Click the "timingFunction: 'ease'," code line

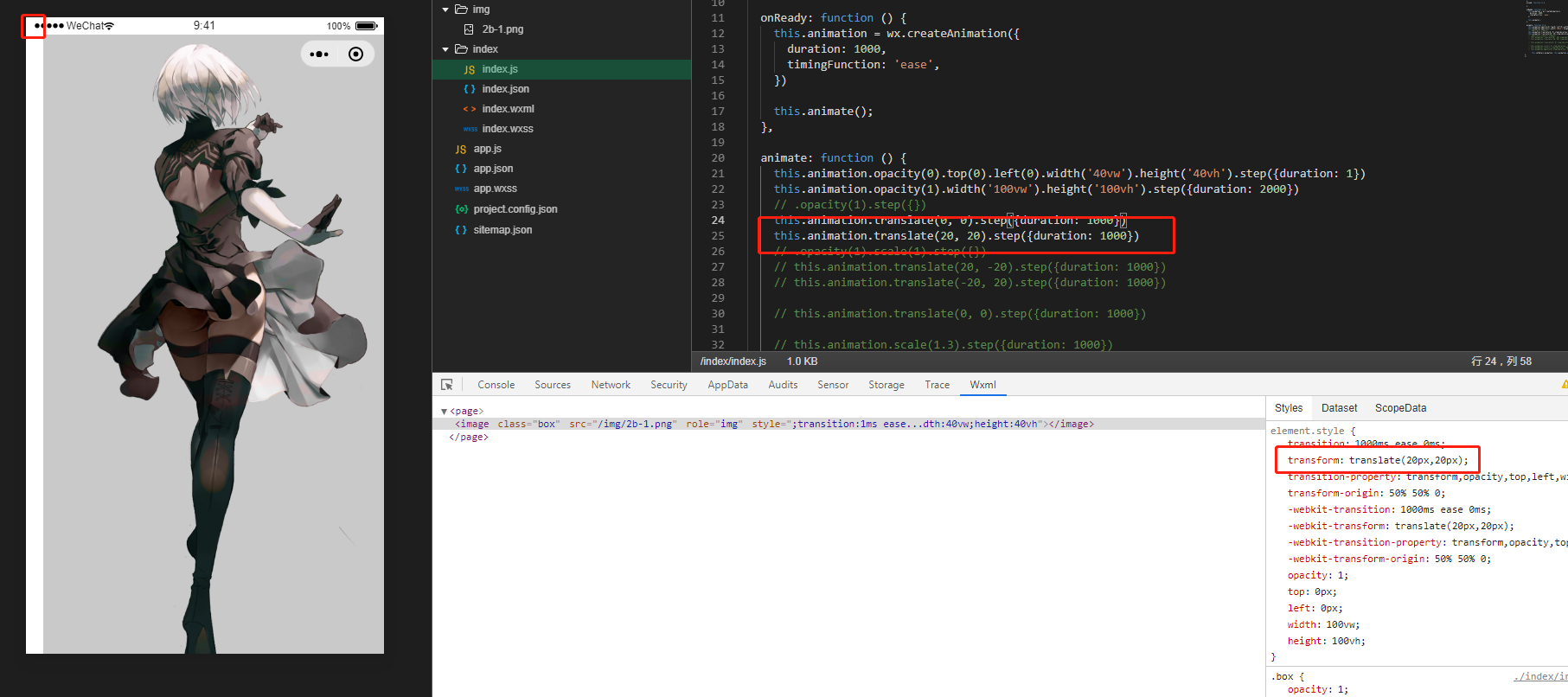pyautogui.click(x=862, y=65)
